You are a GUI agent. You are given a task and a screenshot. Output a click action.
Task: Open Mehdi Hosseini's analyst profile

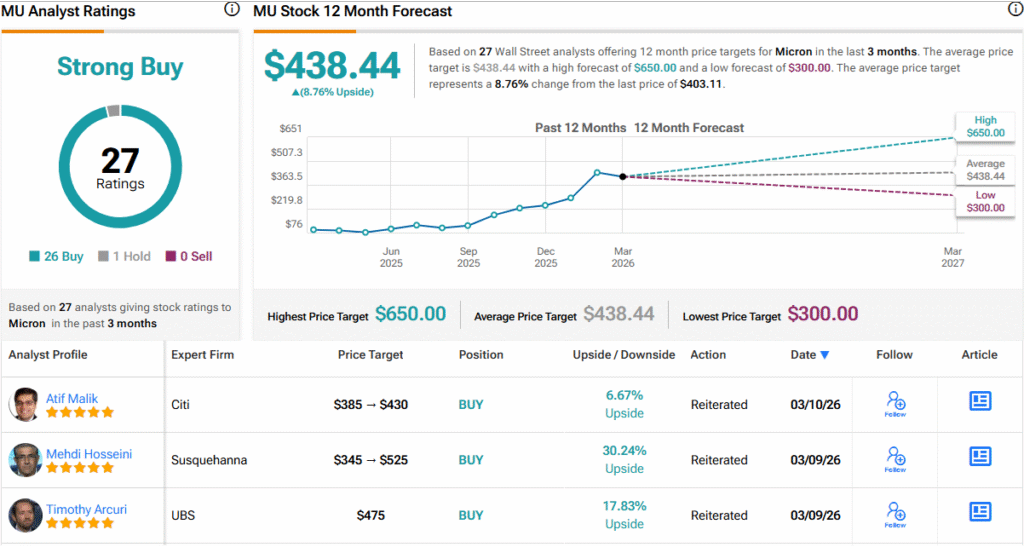point(89,454)
